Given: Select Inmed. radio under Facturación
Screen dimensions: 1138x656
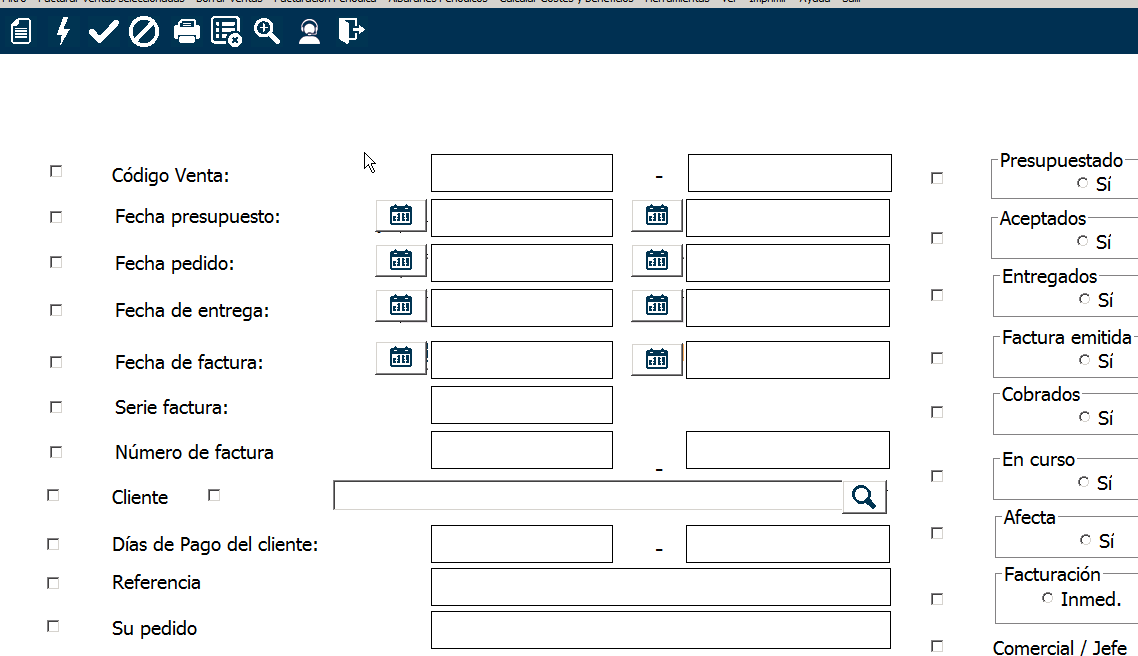Looking at the screenshot, I should click(1047, 598).
